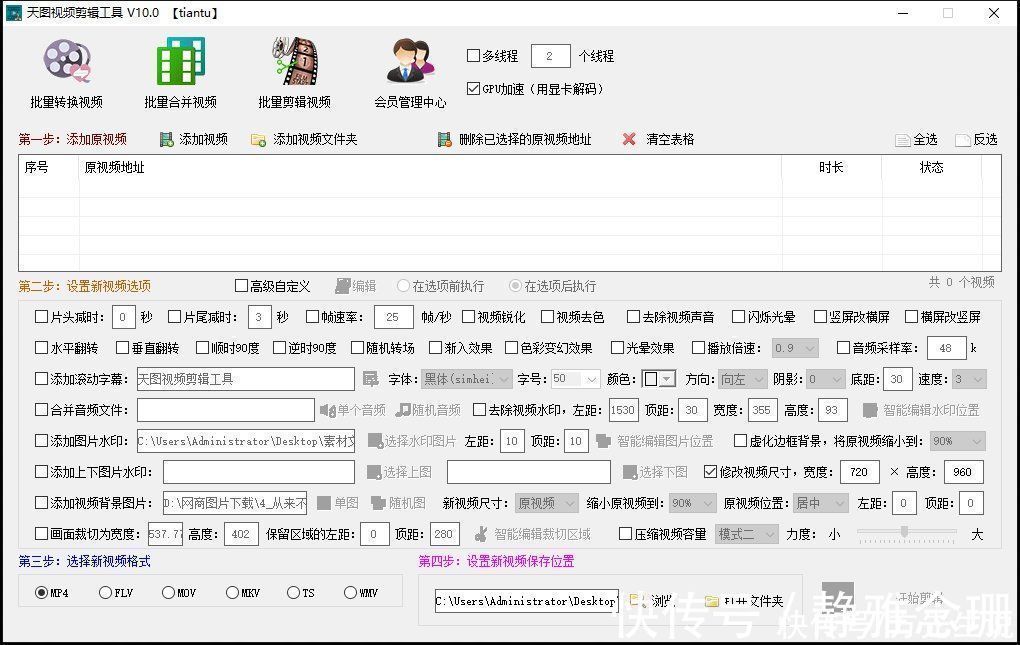Click the 全选 select-all icon
The height and width of the screenshot is (645, 1020).
pyautogui.click(x=902, y=140)
